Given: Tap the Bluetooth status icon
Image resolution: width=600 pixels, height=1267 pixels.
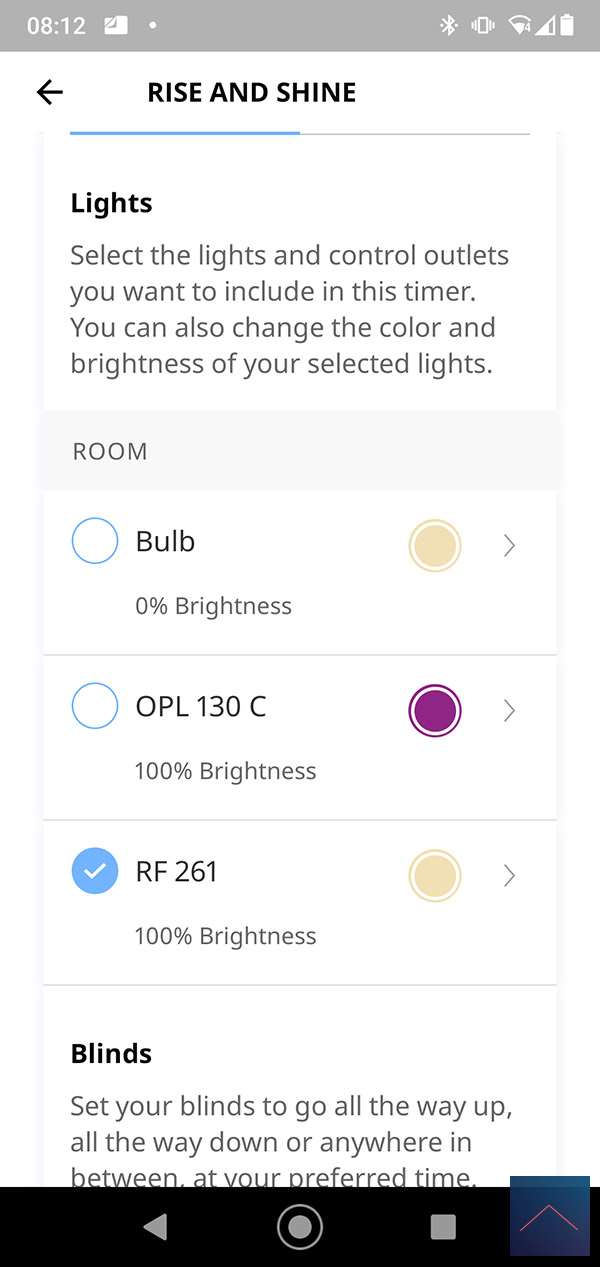Looking at the screenshot, I should [x=449, y=26].
